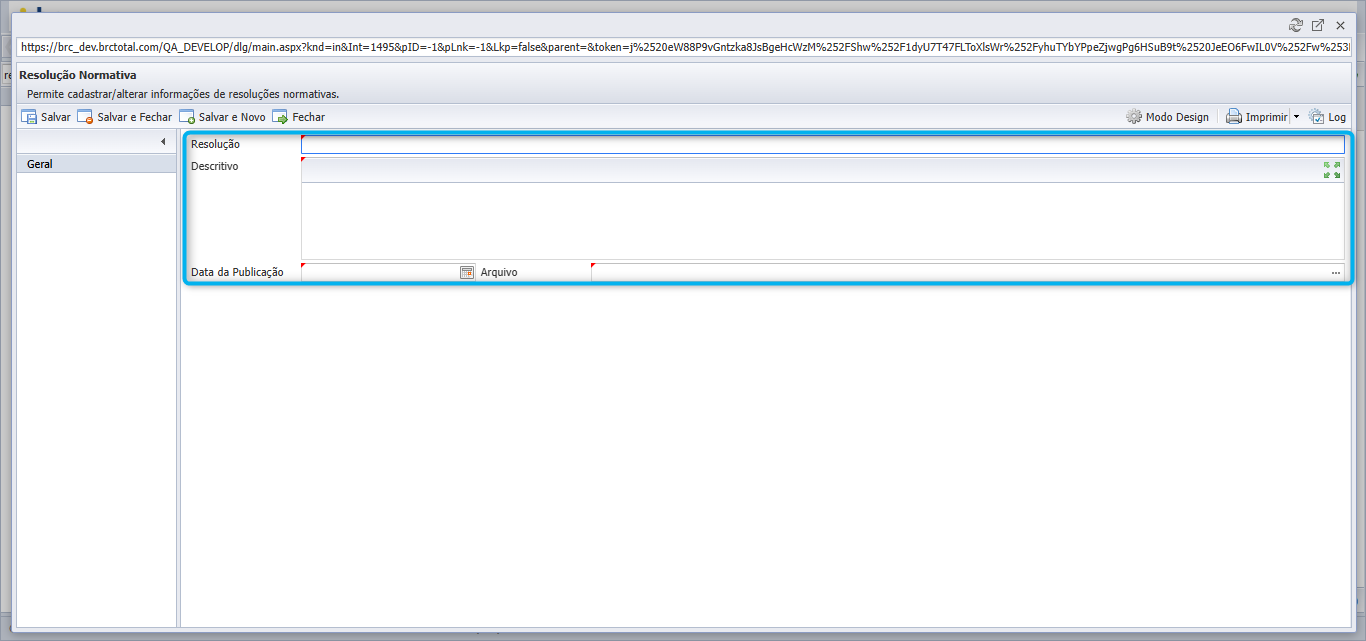Image resolution: width=1366 pixels, height=641 pixels.
Task: Close the dialog with the X icon
Action: point(1340,25)
